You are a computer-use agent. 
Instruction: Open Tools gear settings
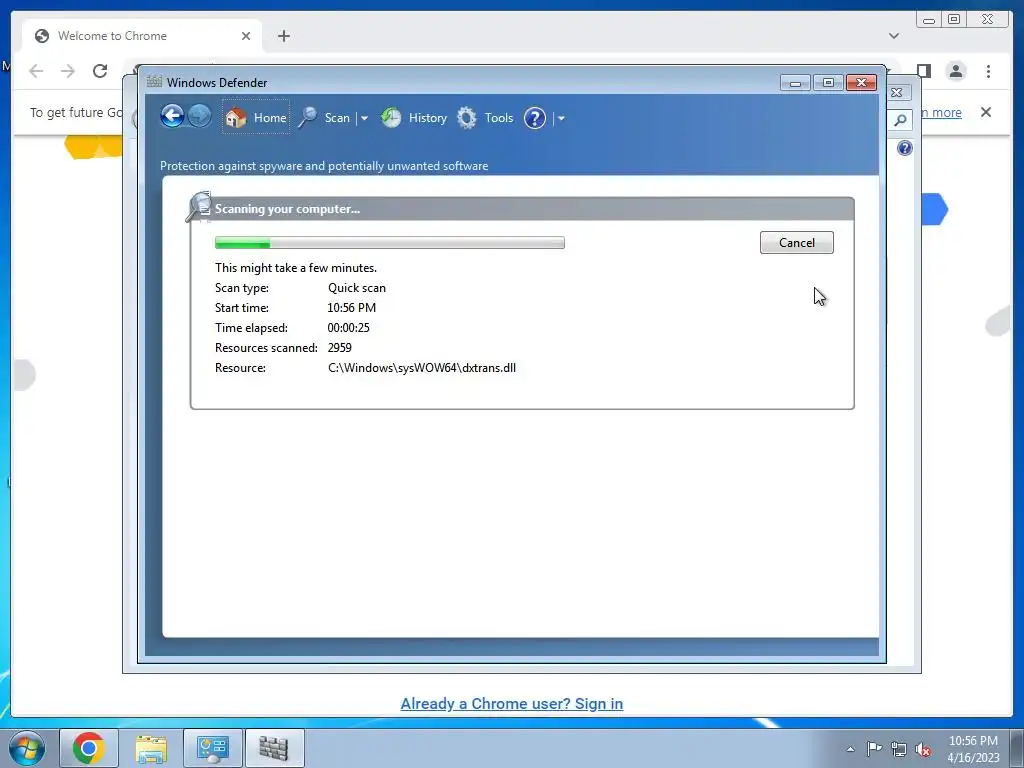point(485,118)
